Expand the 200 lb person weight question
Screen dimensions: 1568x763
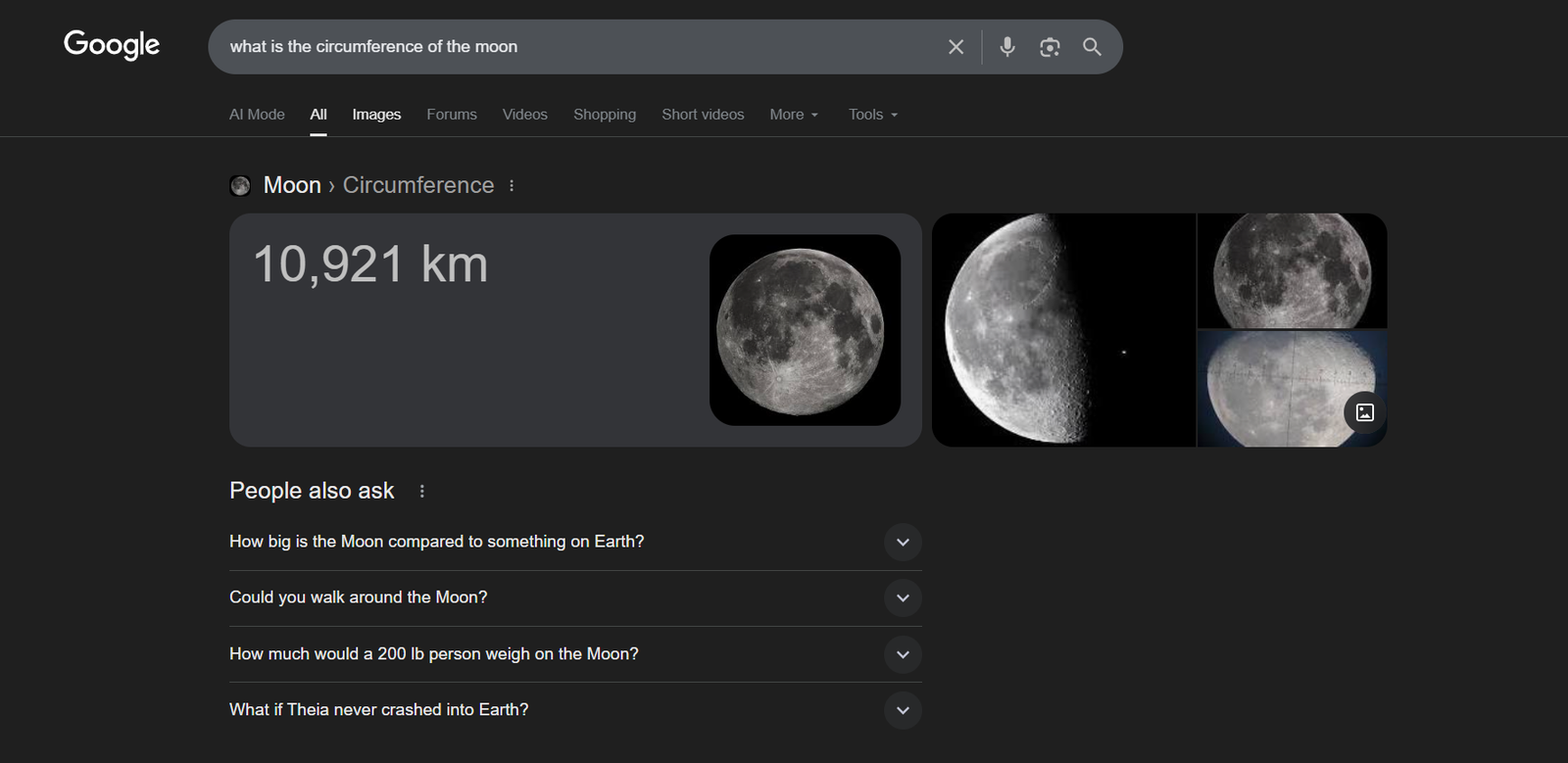(903, 654)
